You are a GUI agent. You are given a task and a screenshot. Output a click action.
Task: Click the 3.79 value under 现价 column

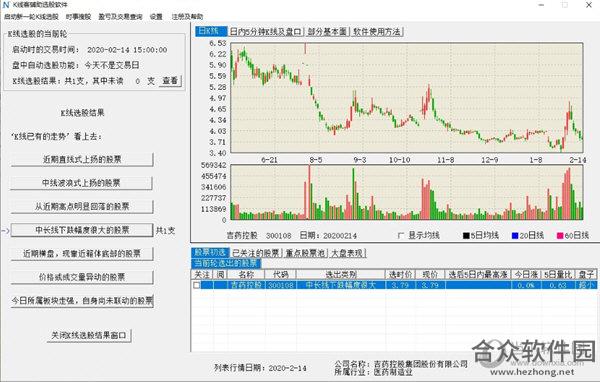pyautogui.click(x=430, y=285)
